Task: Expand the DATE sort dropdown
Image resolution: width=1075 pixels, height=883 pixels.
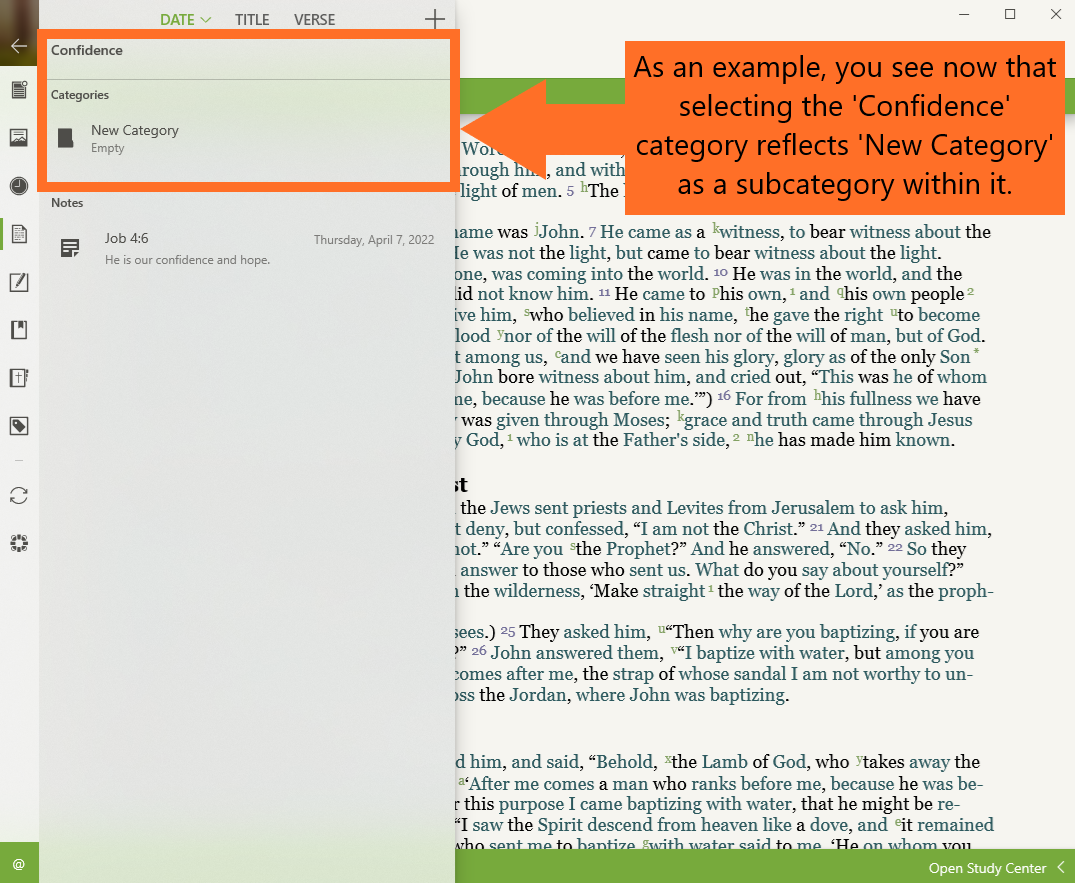Action: pos(185,19)
